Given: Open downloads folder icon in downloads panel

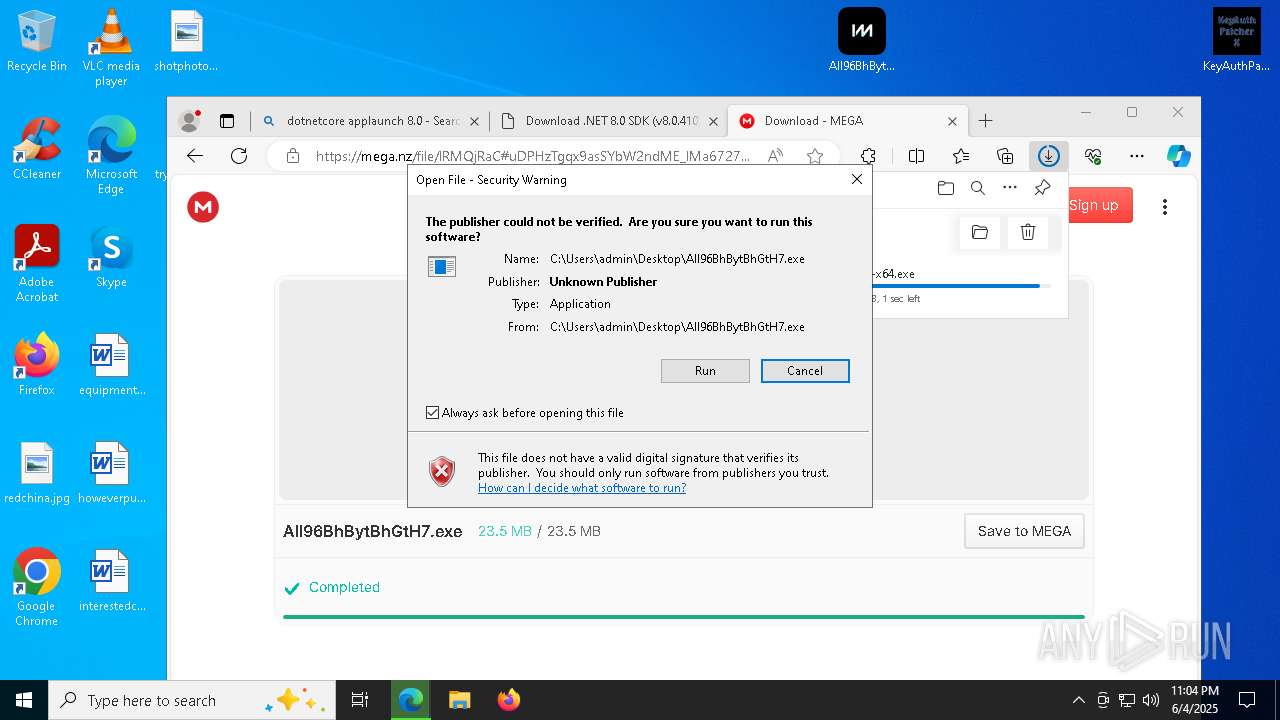Looking at the screenshot, I should point(945,188).
